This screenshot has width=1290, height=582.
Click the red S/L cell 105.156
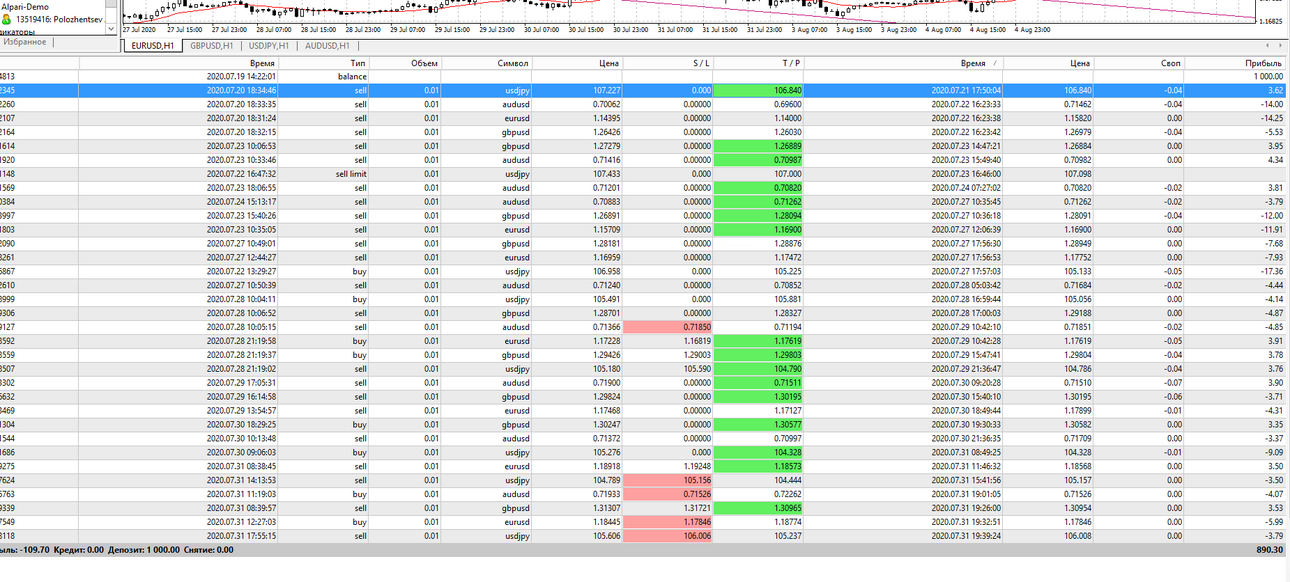point(668,480)
